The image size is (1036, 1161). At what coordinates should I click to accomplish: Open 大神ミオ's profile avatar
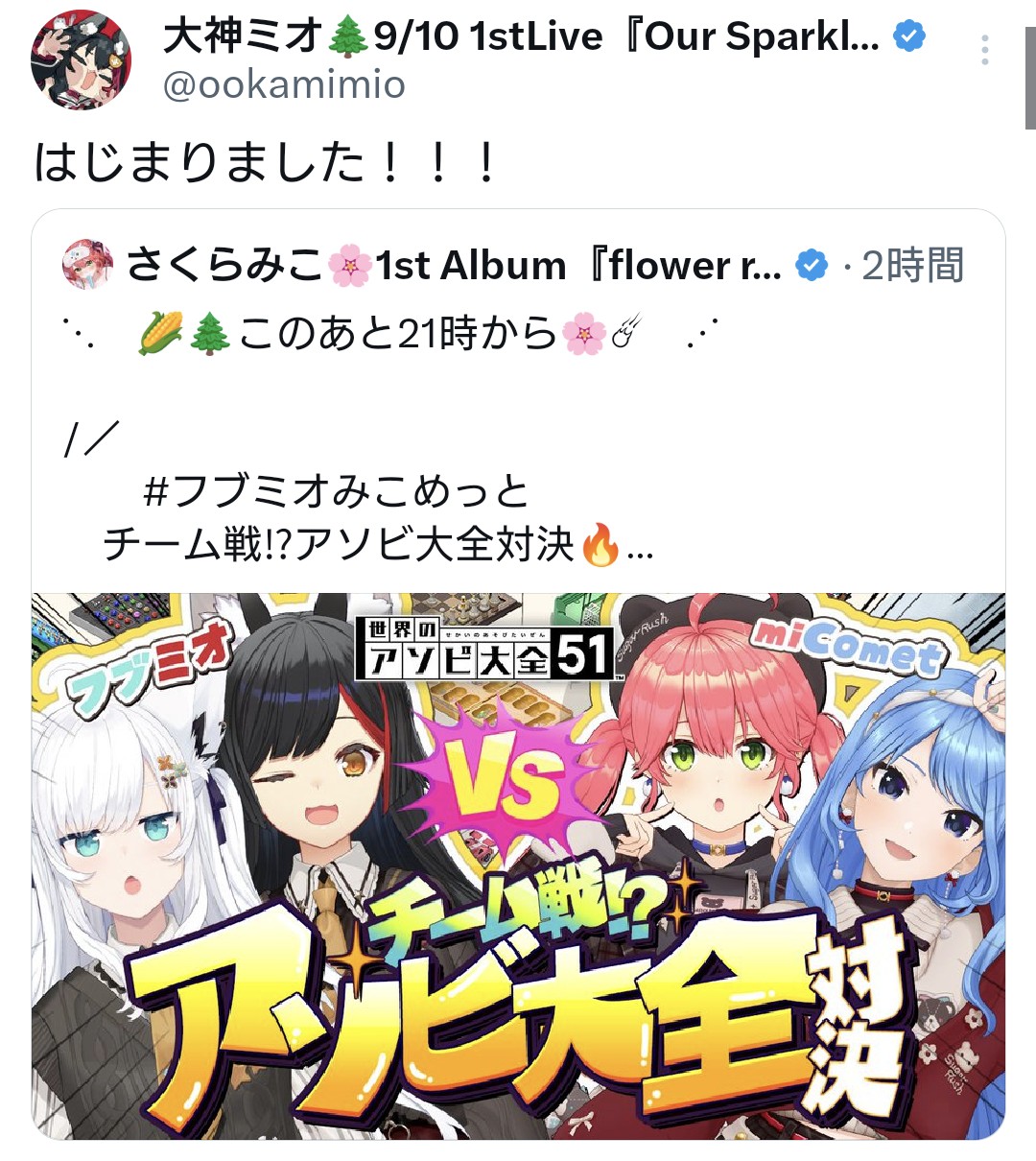[x=81, y=60]
